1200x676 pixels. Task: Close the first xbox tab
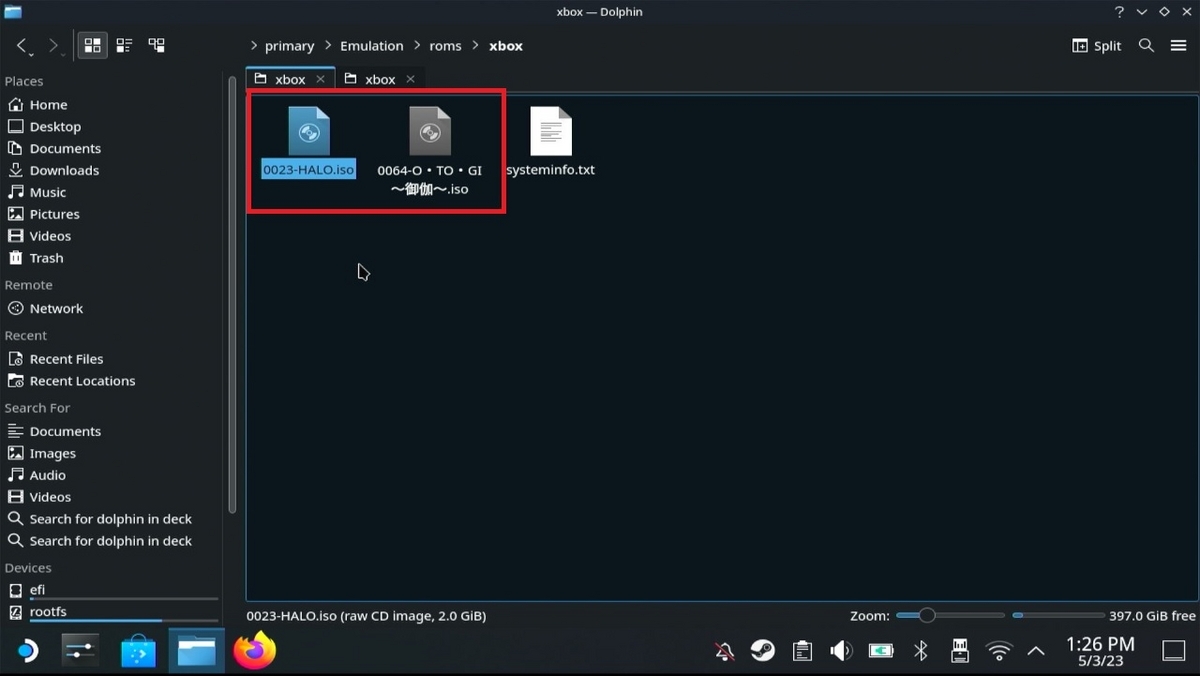320,79
